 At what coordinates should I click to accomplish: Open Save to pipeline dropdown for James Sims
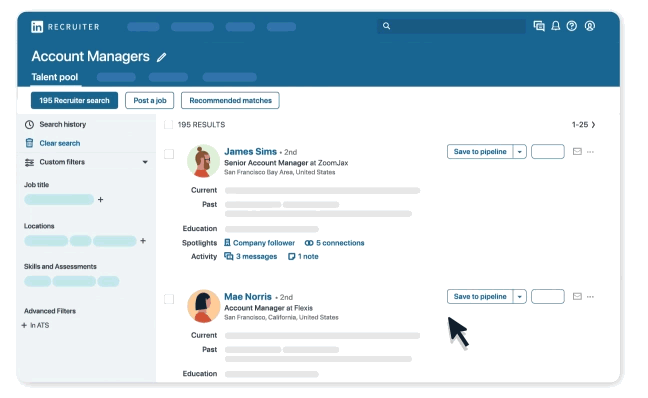(519, 152)
